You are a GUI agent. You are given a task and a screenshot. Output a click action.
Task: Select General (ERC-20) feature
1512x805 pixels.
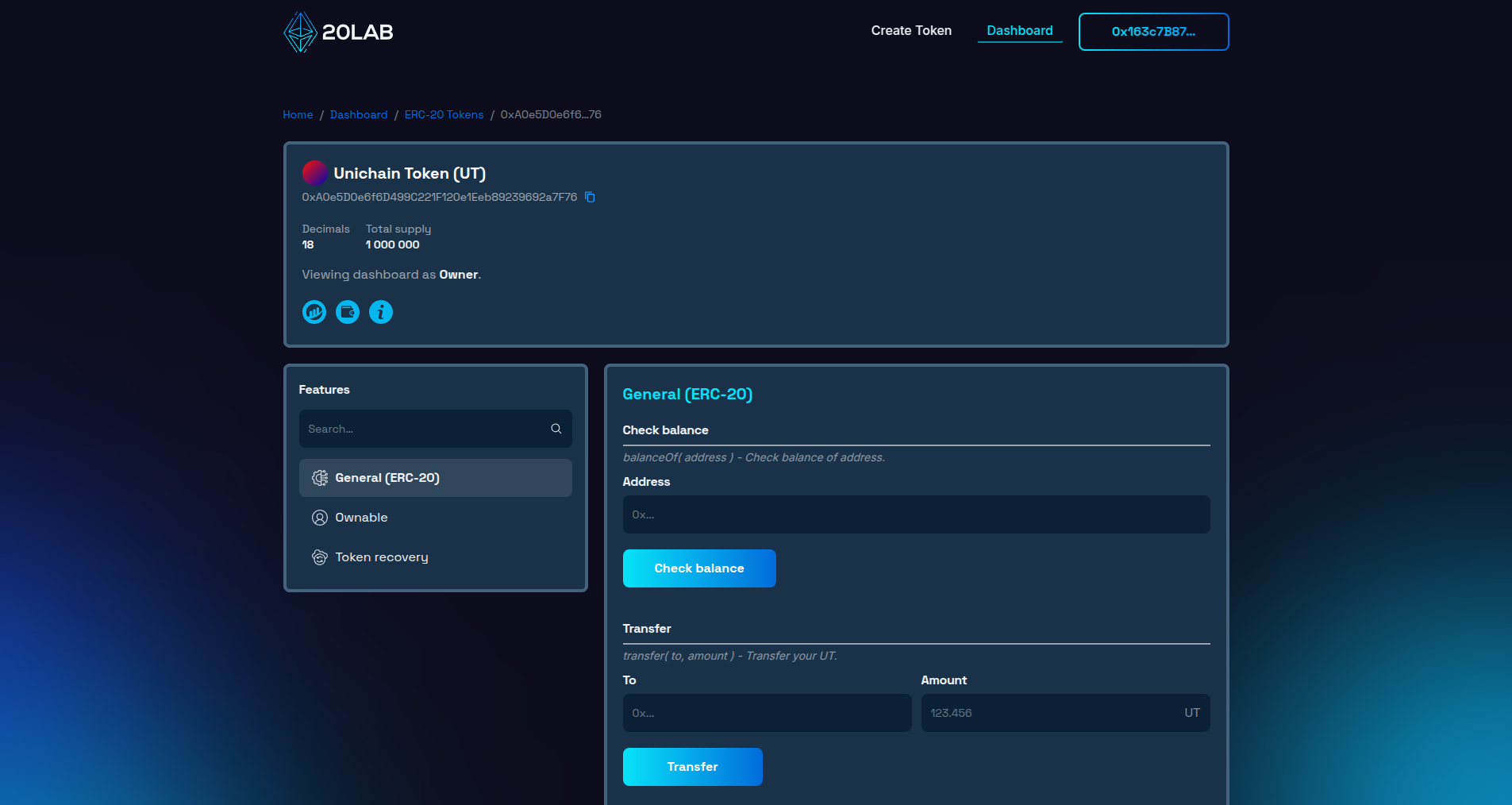pos(435,478)
